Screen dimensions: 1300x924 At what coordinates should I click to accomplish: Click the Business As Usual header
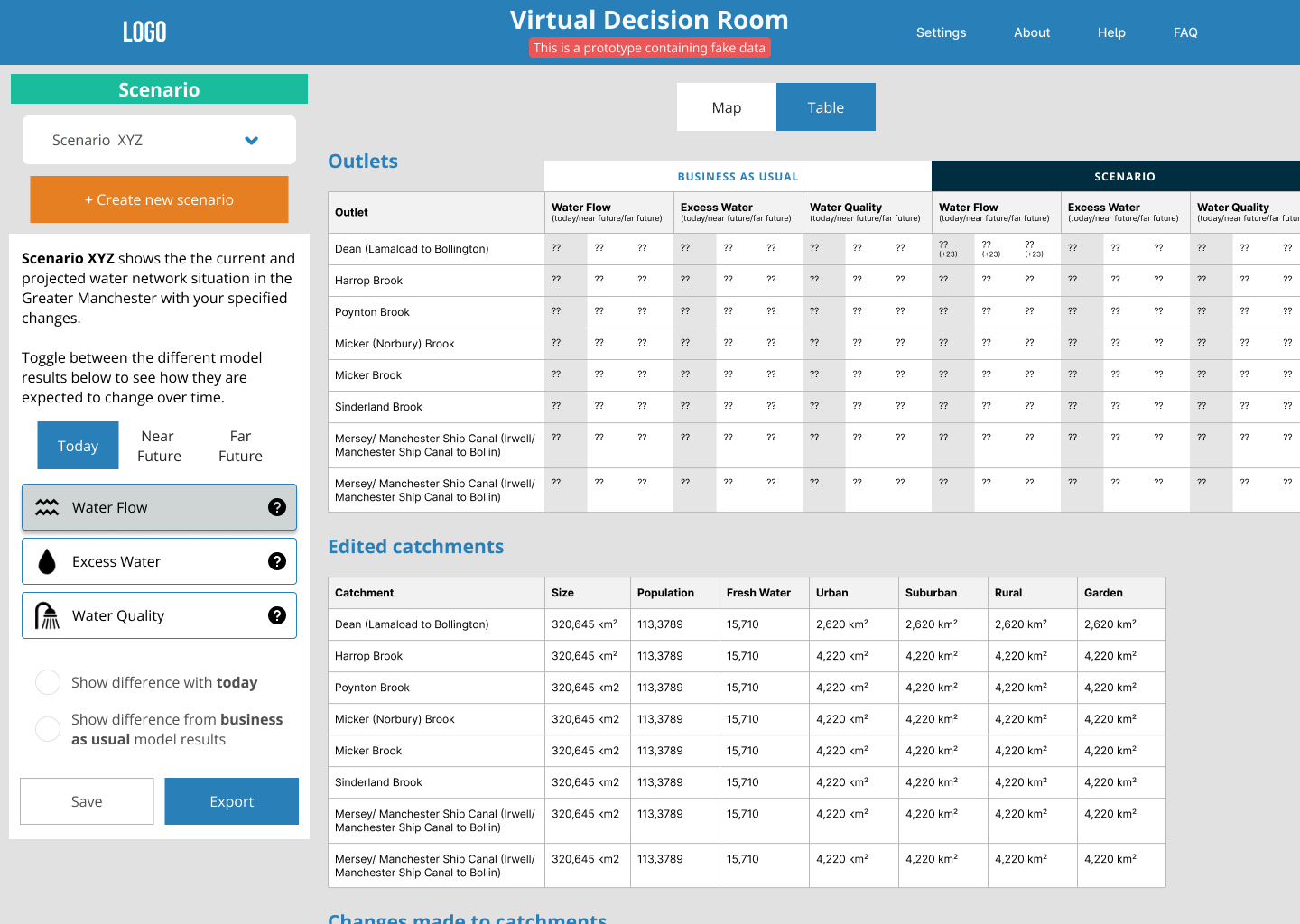(x=738, y=176)
